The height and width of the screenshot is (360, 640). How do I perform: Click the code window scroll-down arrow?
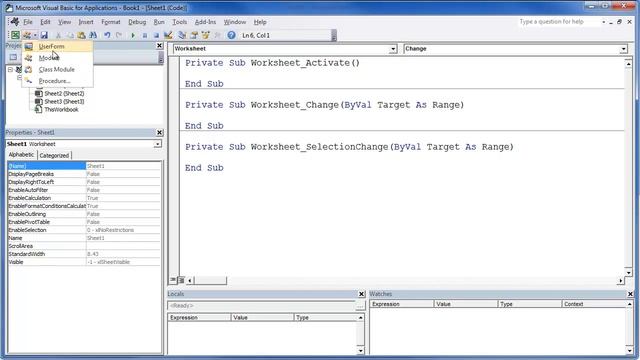click(629, 272)
